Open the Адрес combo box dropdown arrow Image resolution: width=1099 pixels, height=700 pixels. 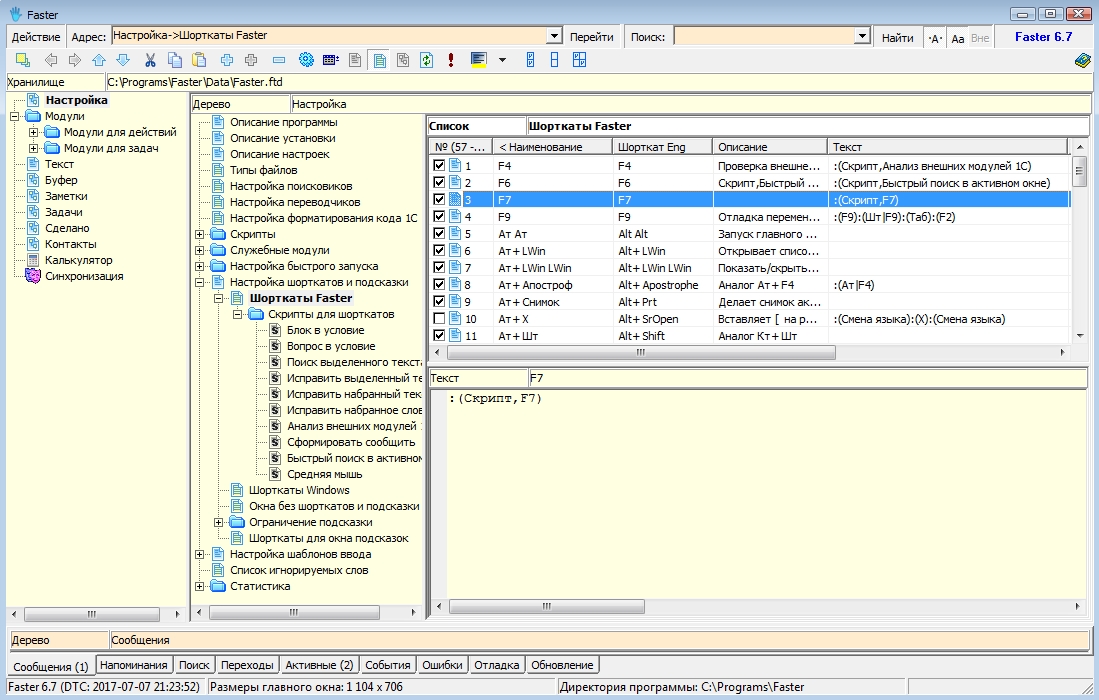coord(554,36)
